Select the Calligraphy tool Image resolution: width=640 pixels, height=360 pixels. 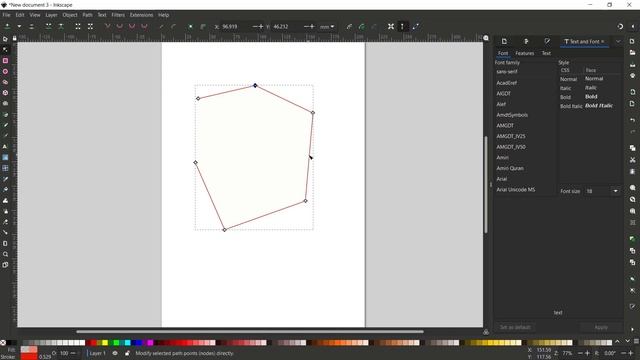[x=5, y=136]
